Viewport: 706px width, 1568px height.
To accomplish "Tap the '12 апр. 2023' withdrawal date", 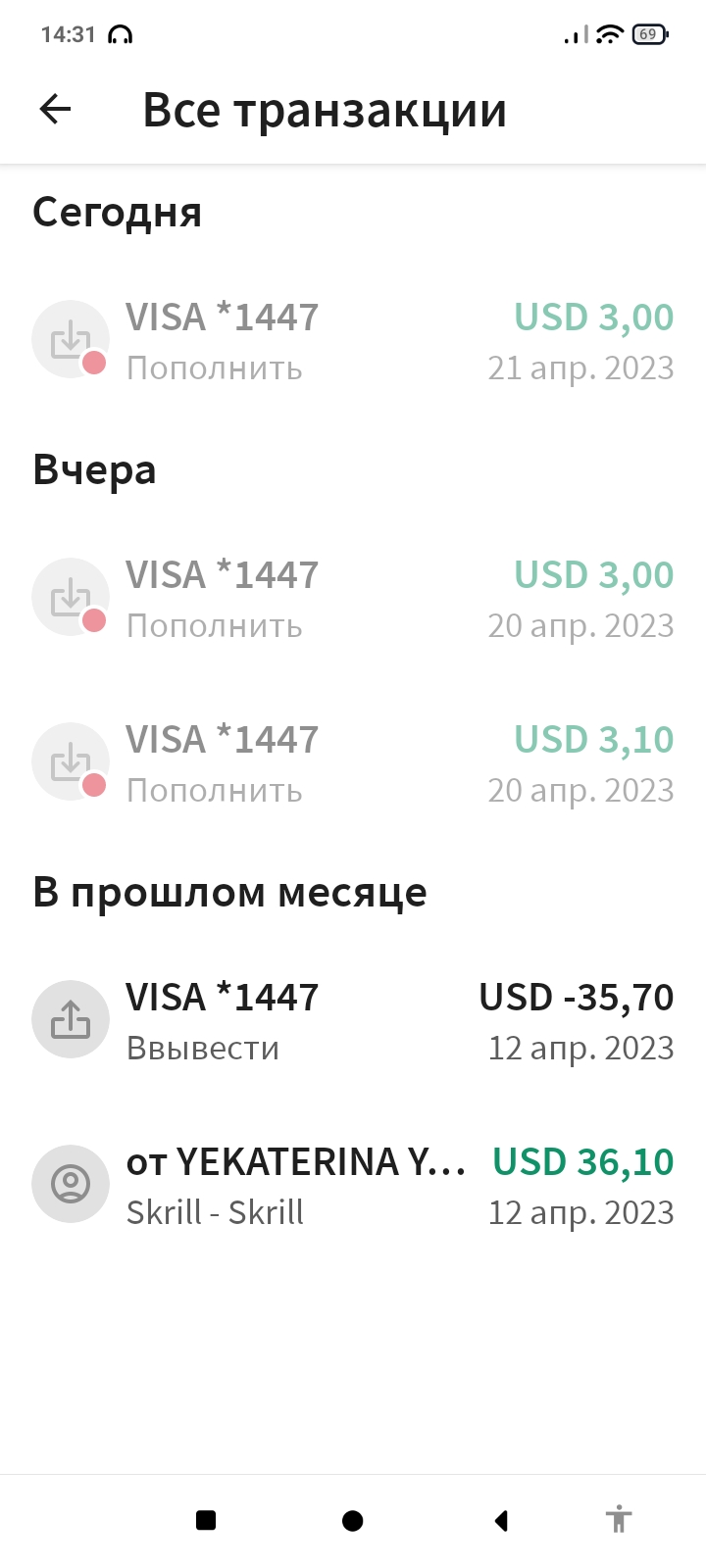I will [580, 1049].
